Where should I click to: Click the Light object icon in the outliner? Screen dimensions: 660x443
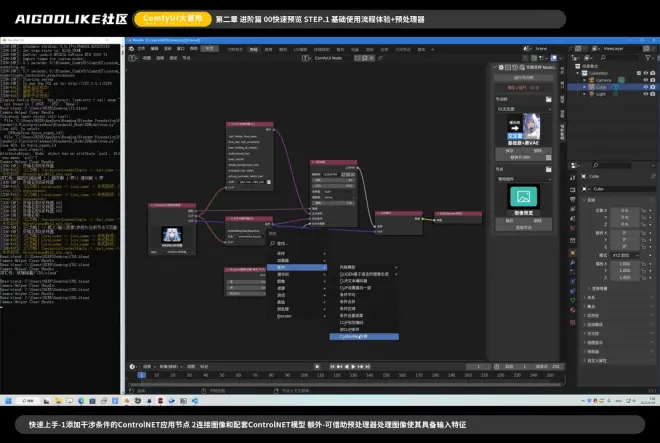(x=593, y=95)
